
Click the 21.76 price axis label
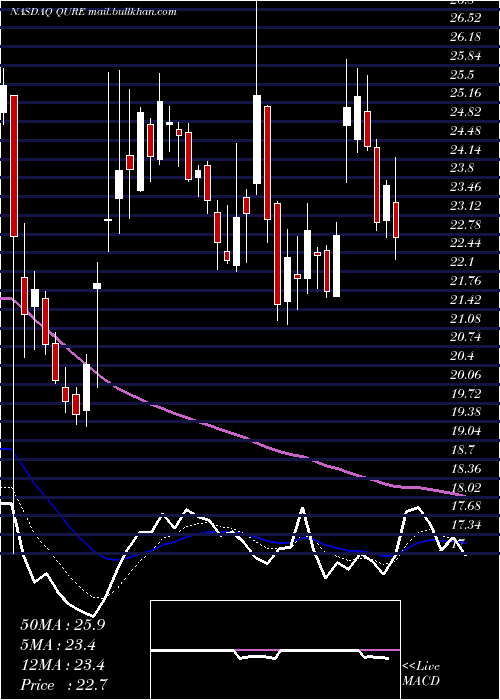pos(465,280)
